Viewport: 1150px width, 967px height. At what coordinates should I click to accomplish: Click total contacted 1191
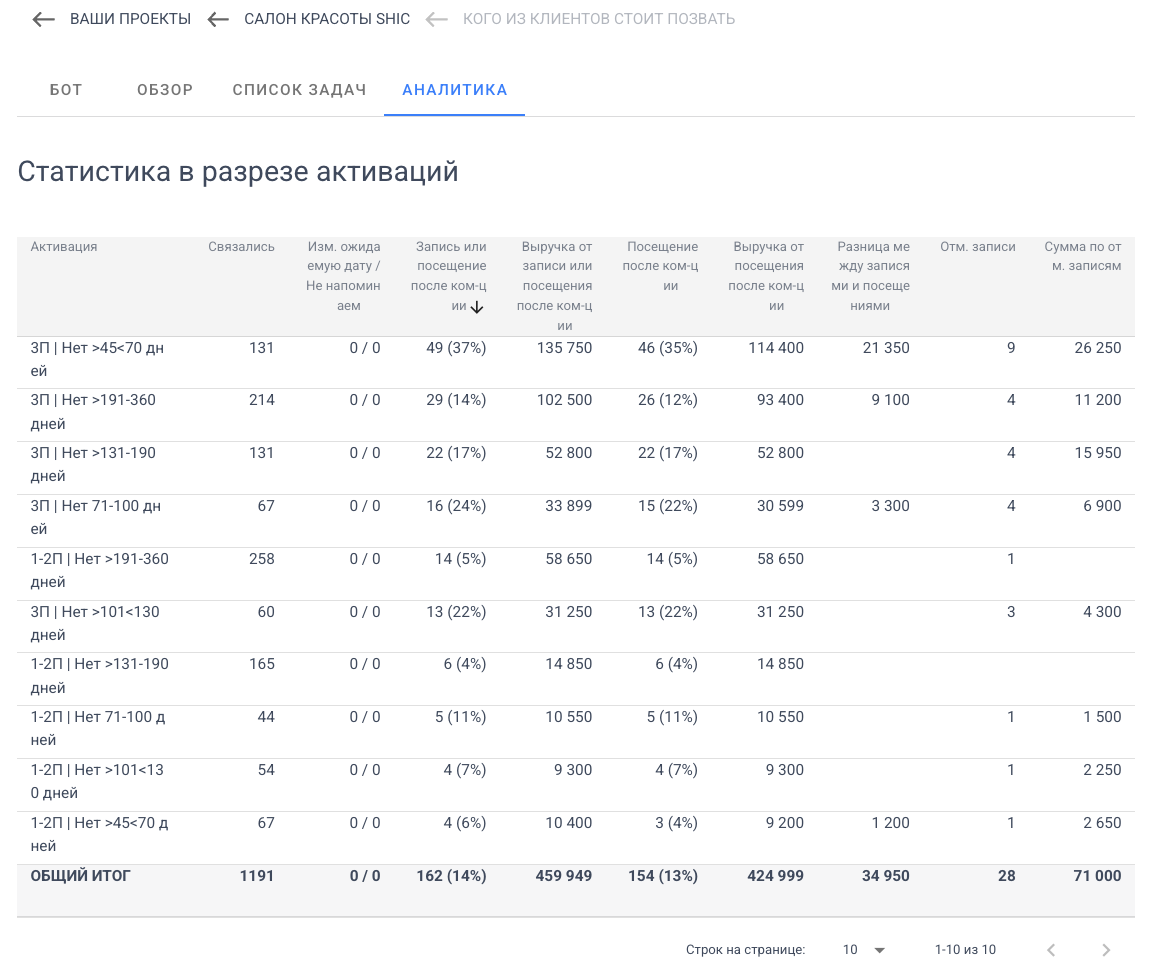click(x=257, y=876)
